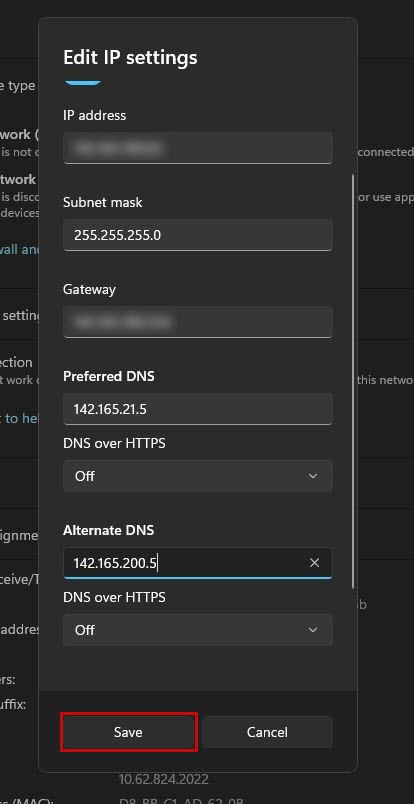This screenshot has height=804, width=414.
Task: Click the Edit IP settings dialog title
Action: coord(130,57)
